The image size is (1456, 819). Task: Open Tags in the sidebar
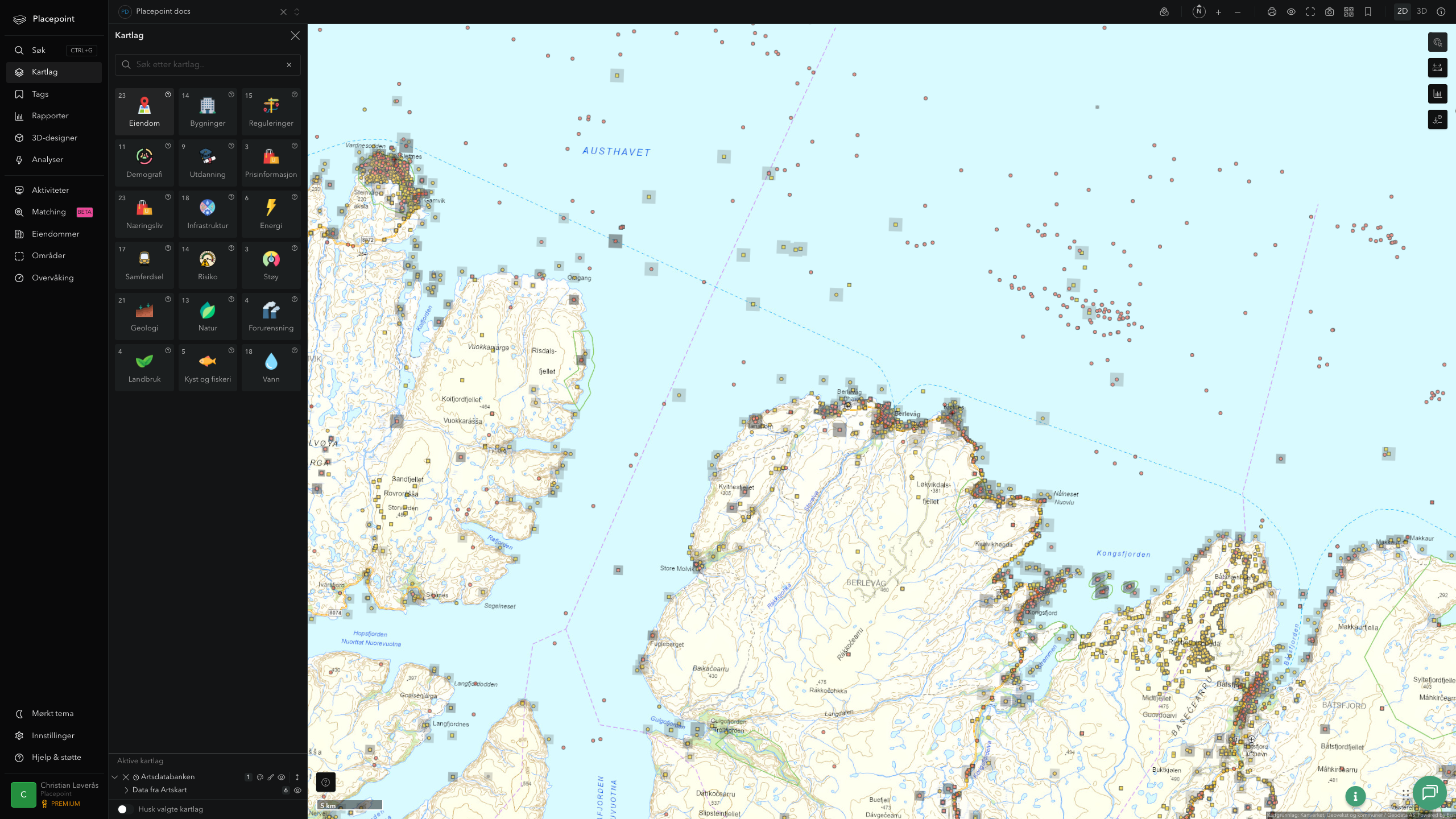[x=54, y=94]
